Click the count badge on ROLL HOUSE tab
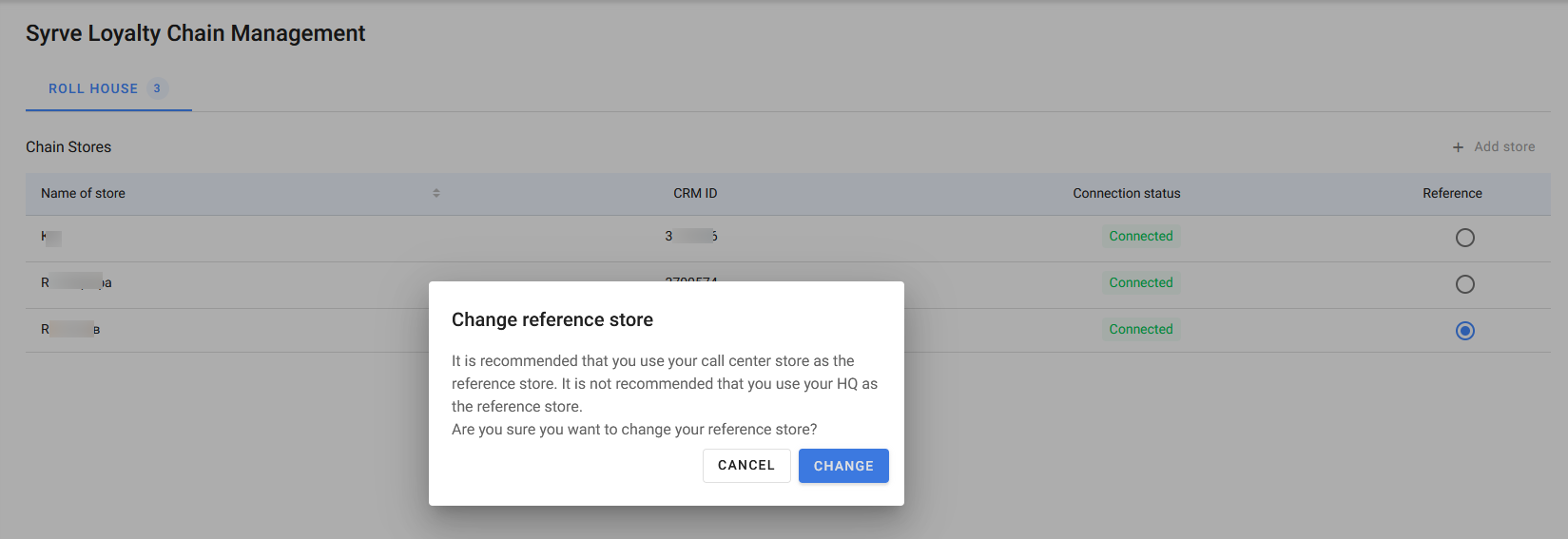This screenshot has height=539, width=1568. tap(157, 88)
